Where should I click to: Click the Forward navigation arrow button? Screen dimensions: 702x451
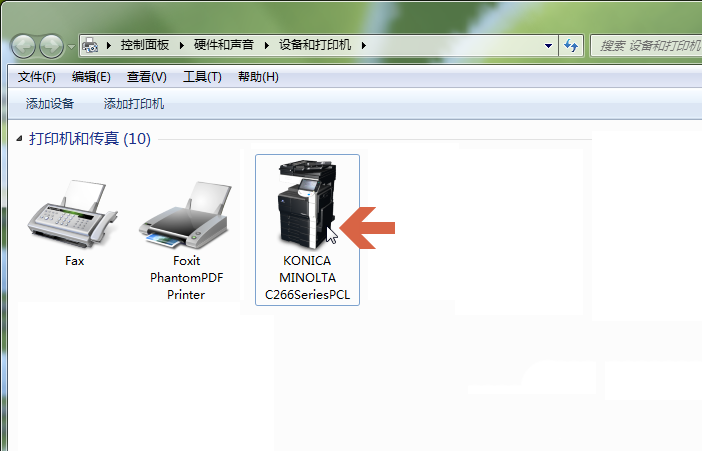pyautogui.click(x=51, y=46)
